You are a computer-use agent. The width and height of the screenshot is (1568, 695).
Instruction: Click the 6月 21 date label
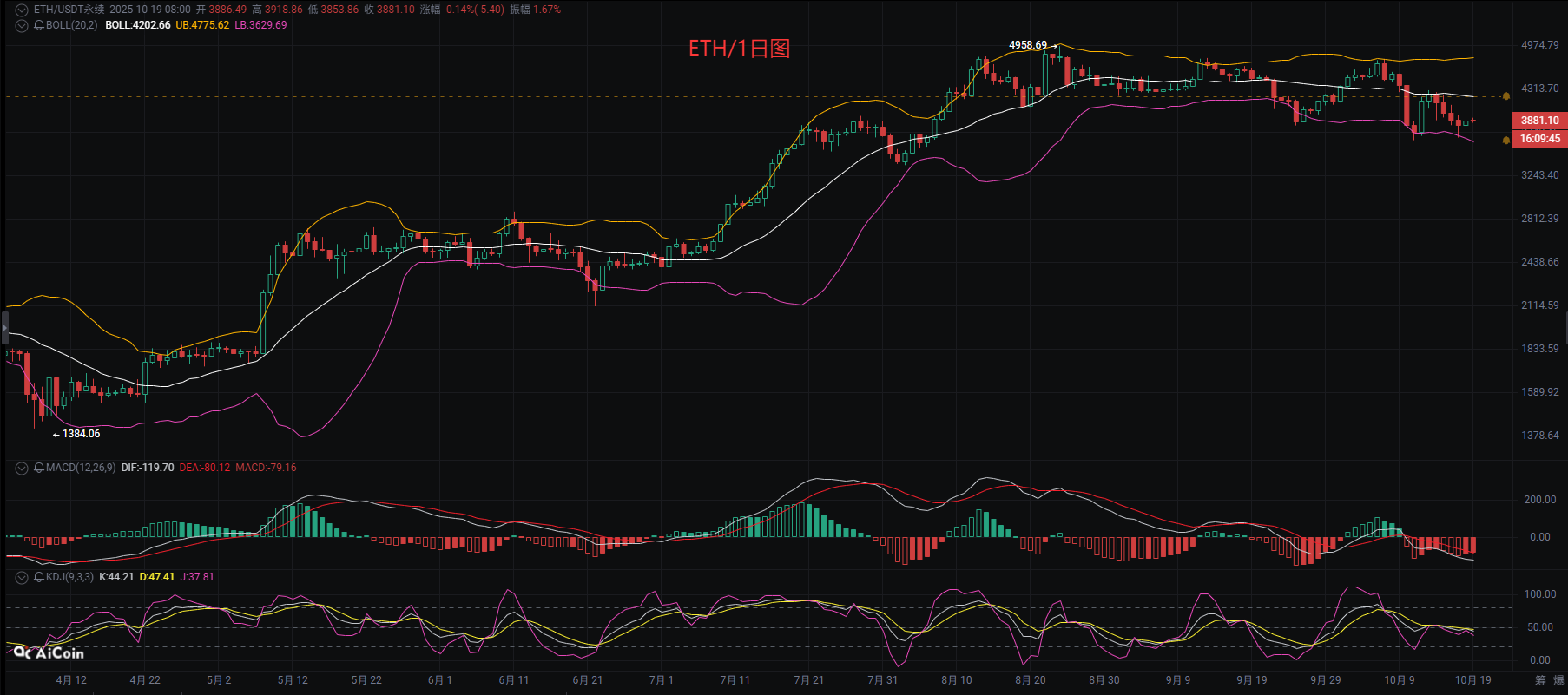pos(588,680)
